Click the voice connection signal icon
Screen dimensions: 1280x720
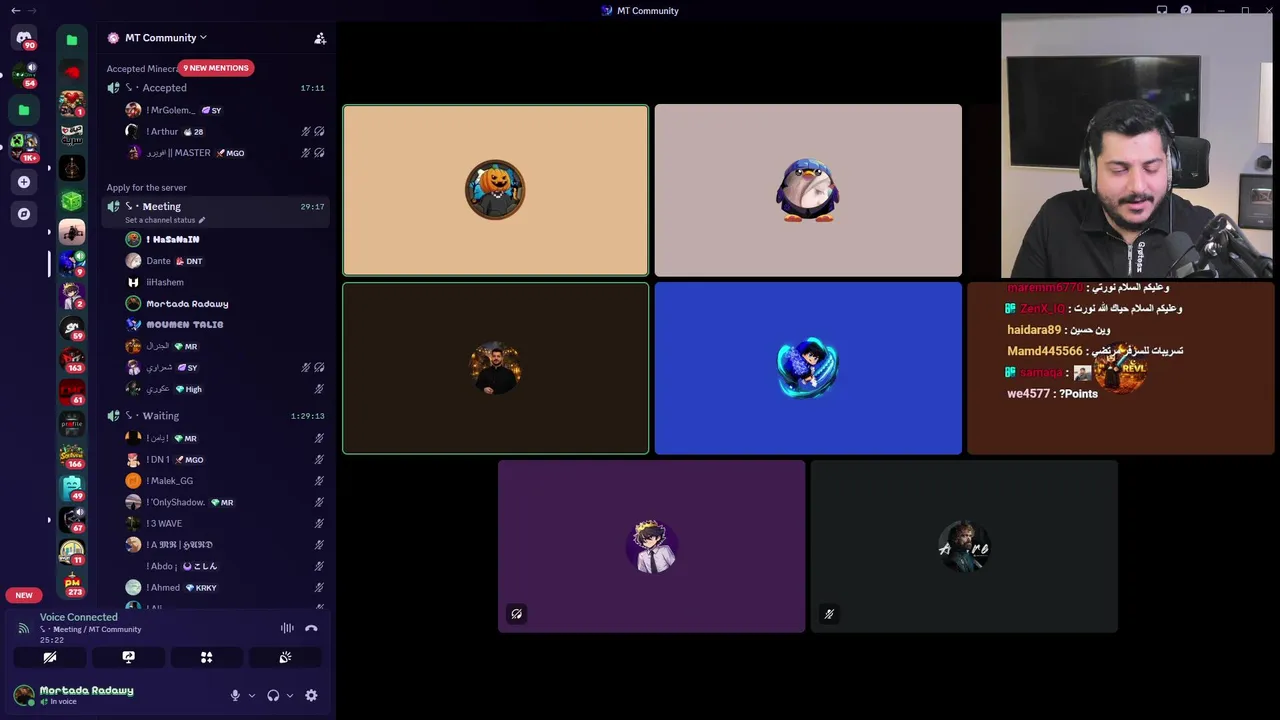pos(24,628)
